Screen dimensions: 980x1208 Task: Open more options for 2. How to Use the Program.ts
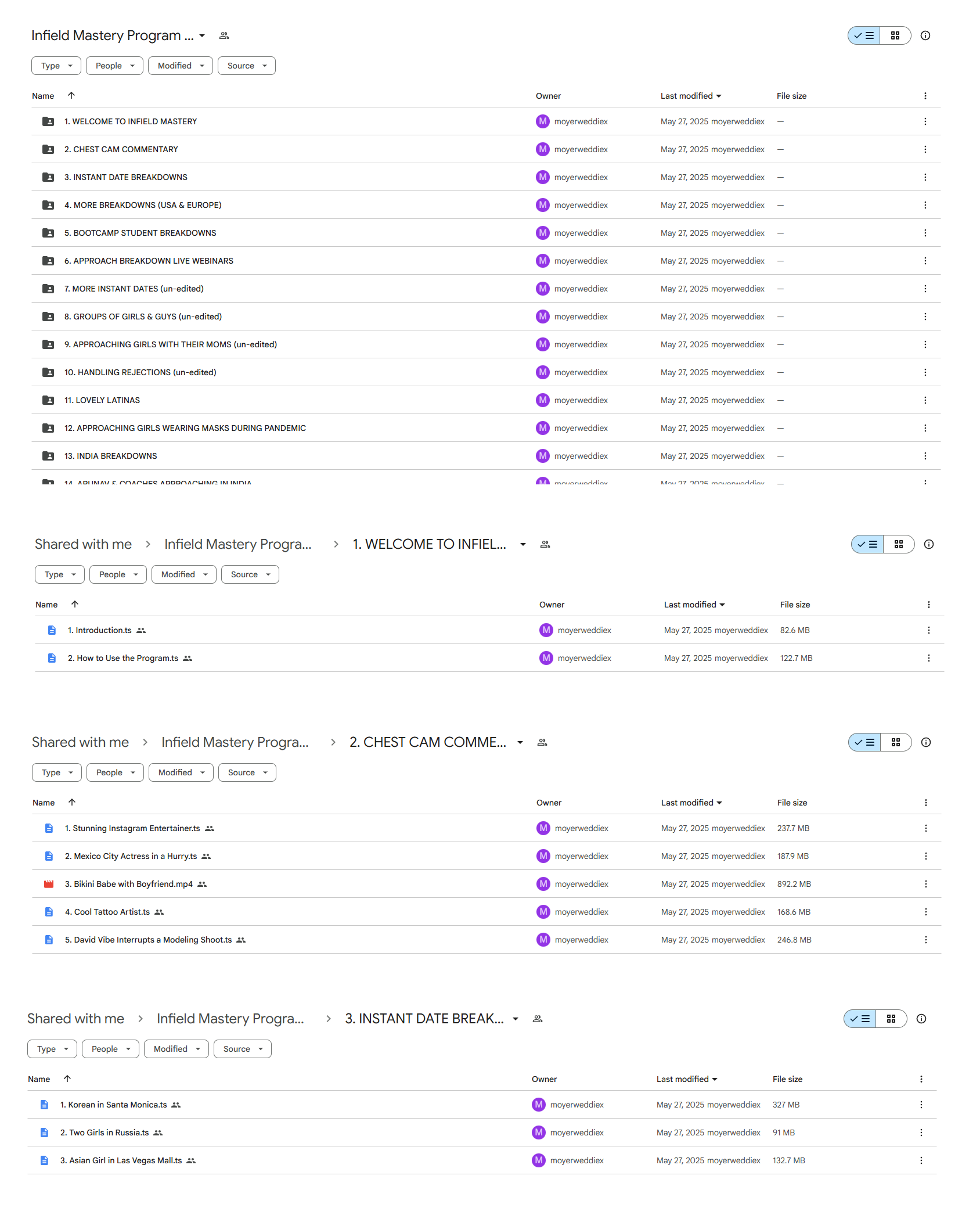929,658
